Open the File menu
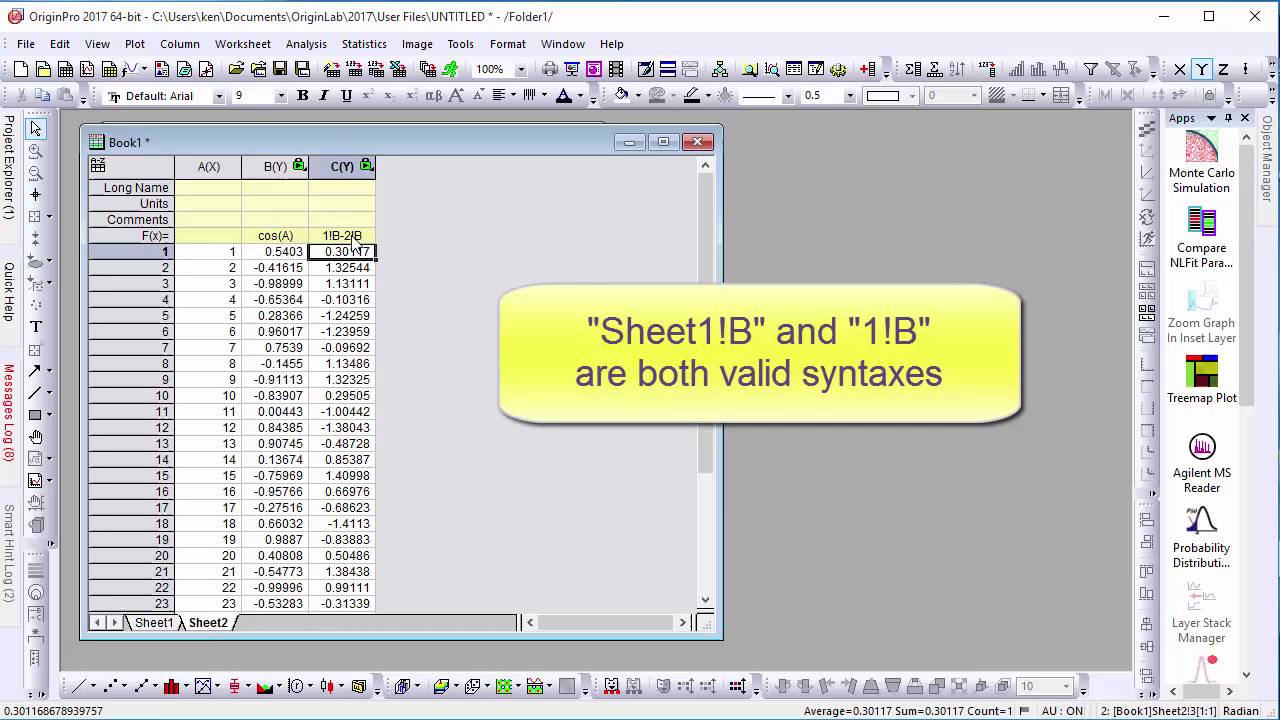Image resolution: width=1280 pixels, height=720 pixels. coord(26,44)
